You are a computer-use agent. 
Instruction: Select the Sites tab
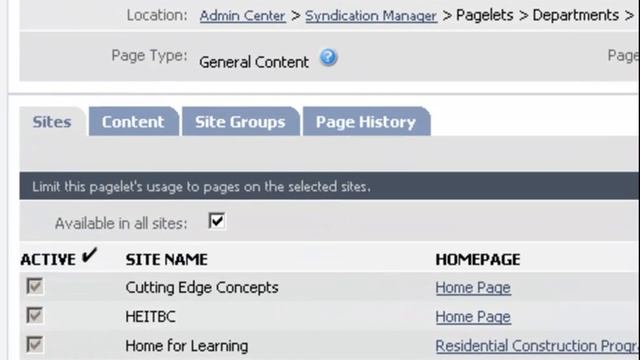tap(52, 122)
